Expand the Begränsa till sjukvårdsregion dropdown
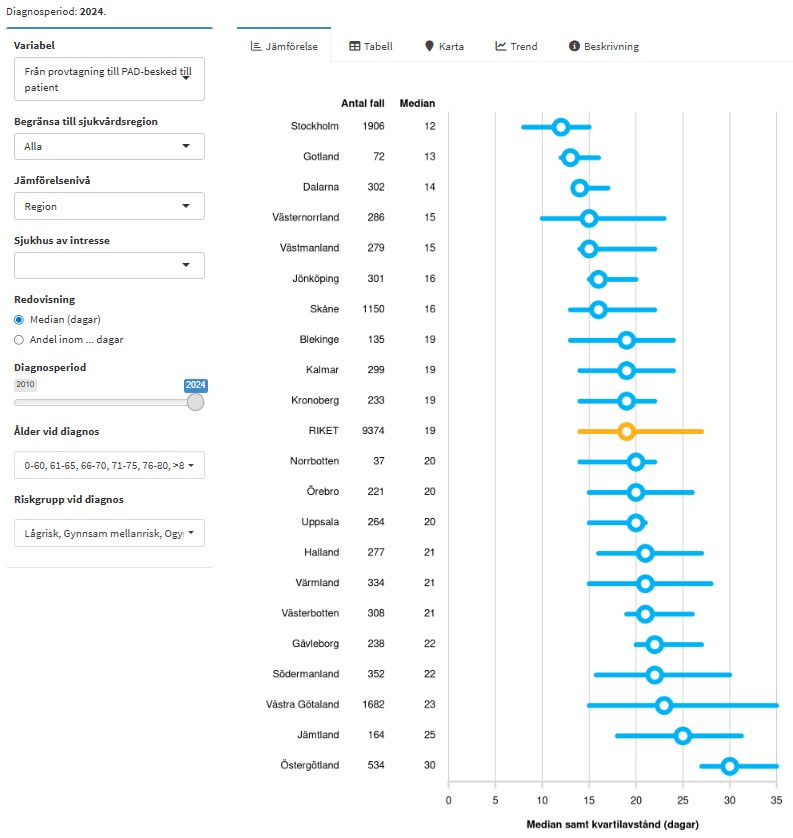Screen dimensions: 793x838 tap(109, 146)
